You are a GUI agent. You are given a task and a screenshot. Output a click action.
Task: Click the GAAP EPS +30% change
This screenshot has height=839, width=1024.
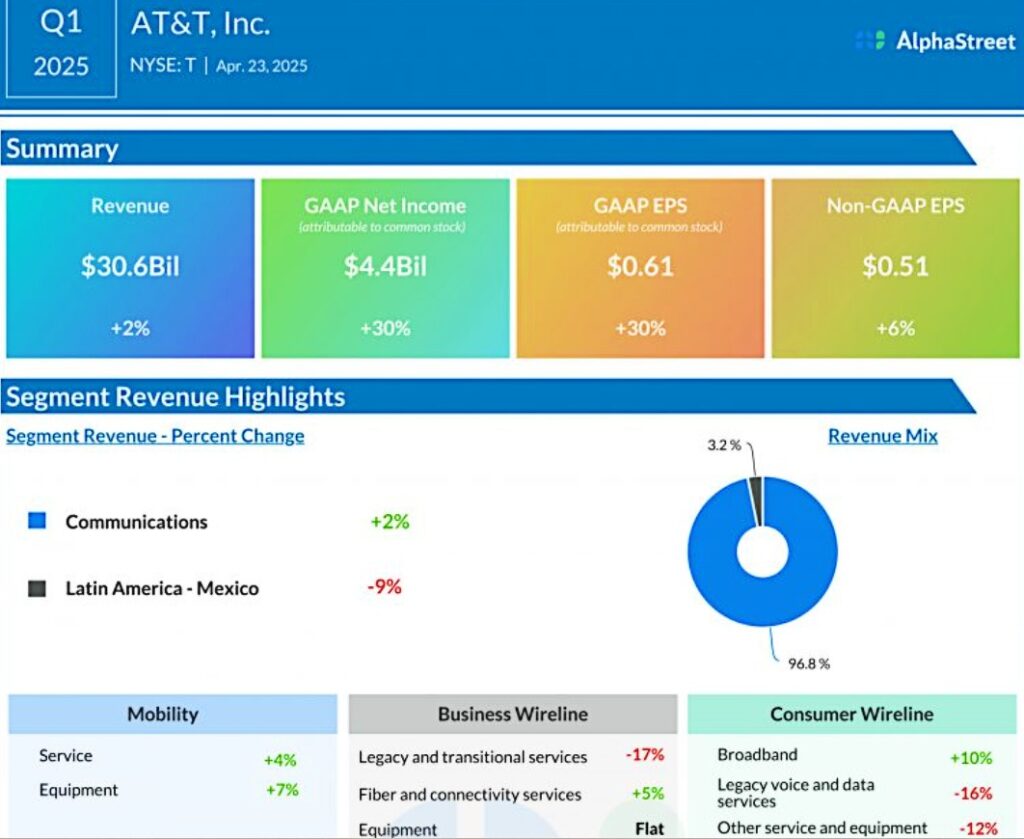[640, 328]
